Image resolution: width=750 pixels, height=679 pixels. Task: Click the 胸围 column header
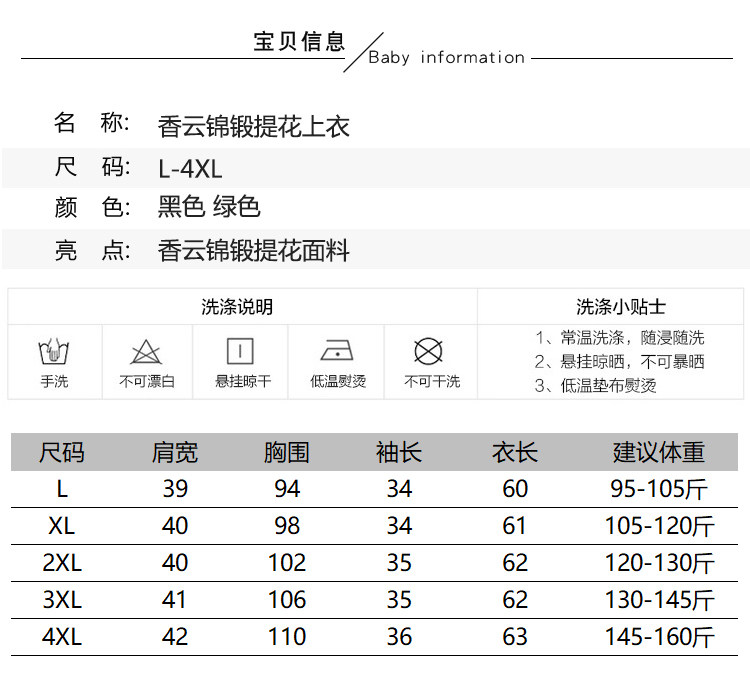pos(286,453)
